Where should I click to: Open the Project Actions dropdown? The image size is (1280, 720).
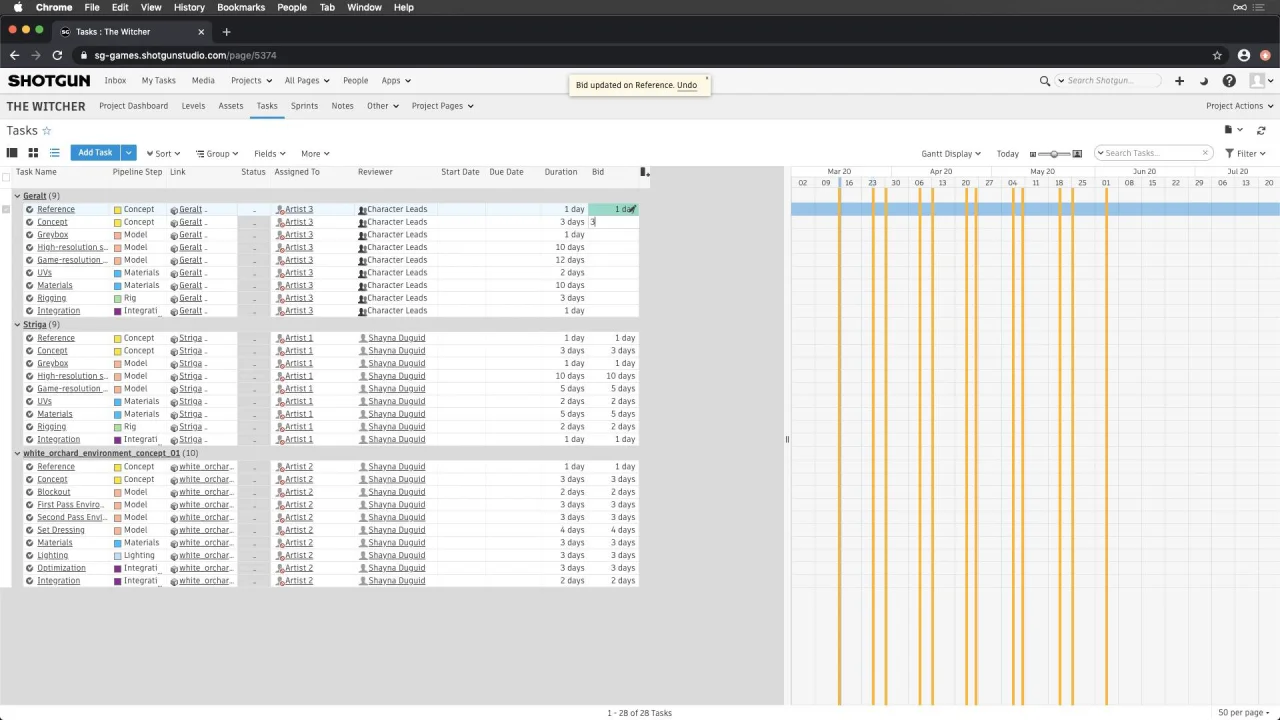(x=1240, y=106)
